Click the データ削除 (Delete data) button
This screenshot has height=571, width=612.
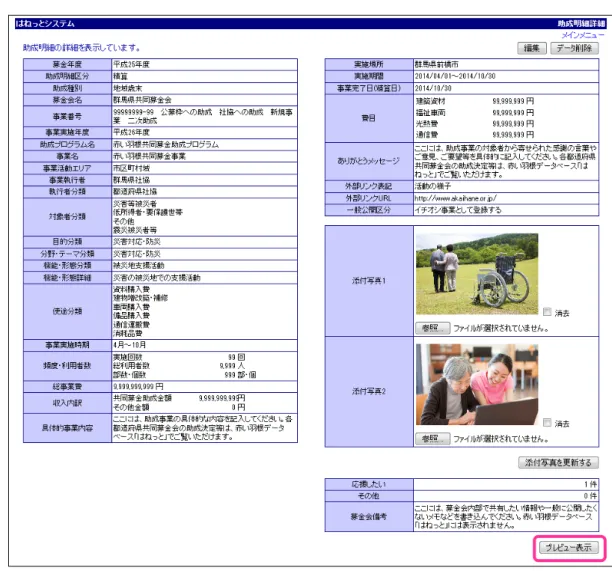(574, 48)
